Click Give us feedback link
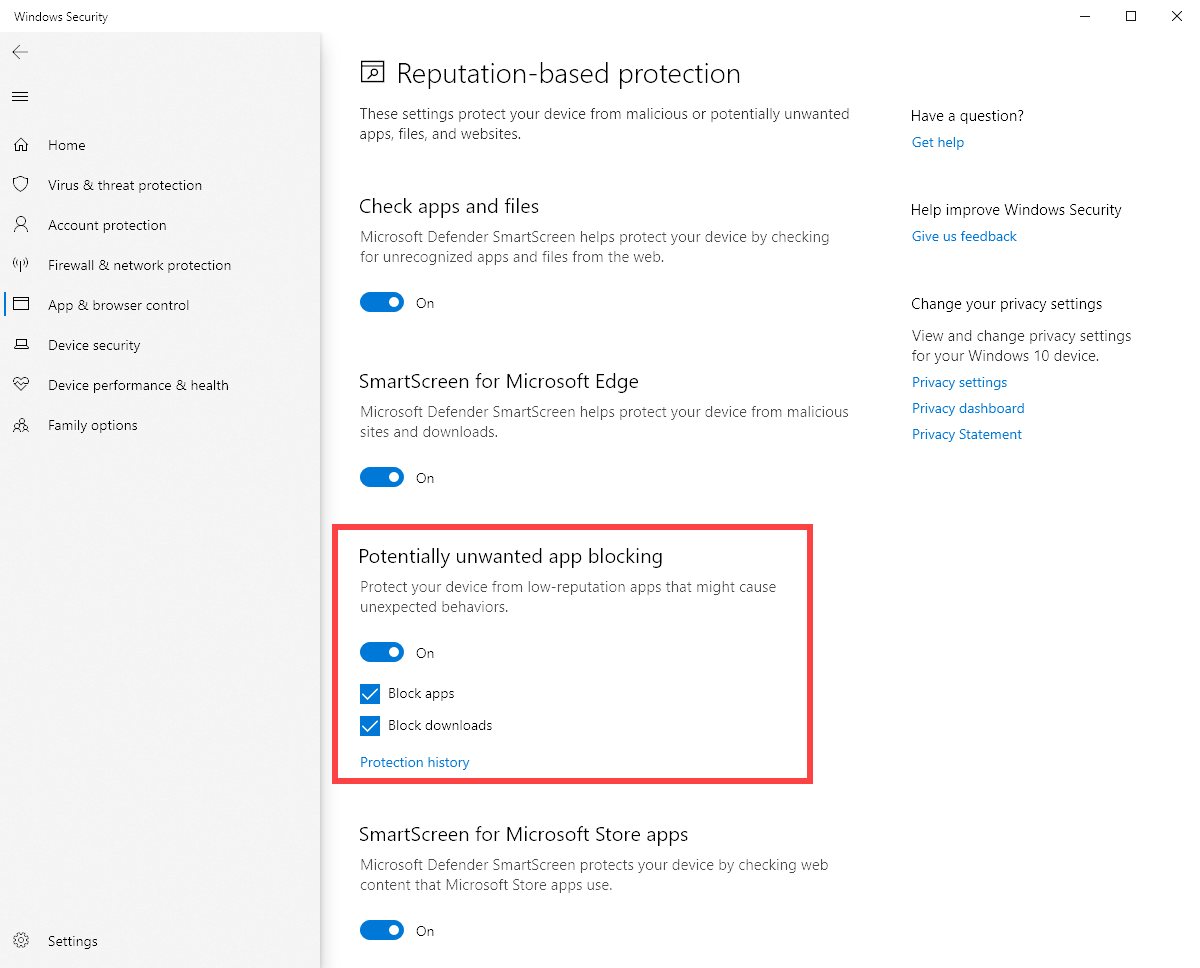The image size is (1200, 968). tap(964, 236)
